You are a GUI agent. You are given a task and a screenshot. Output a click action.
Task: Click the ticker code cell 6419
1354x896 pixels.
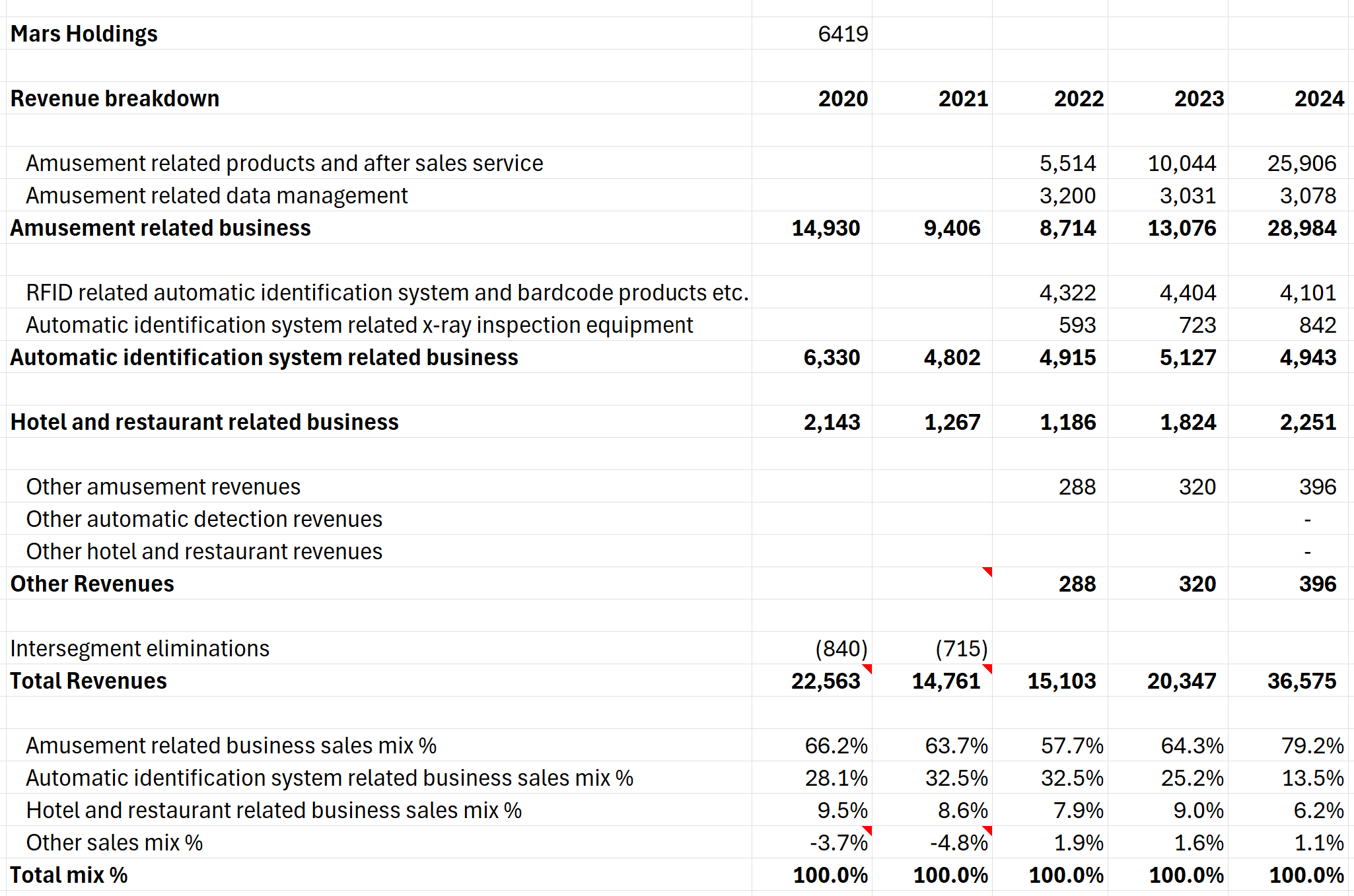click(x=843, y=34)
